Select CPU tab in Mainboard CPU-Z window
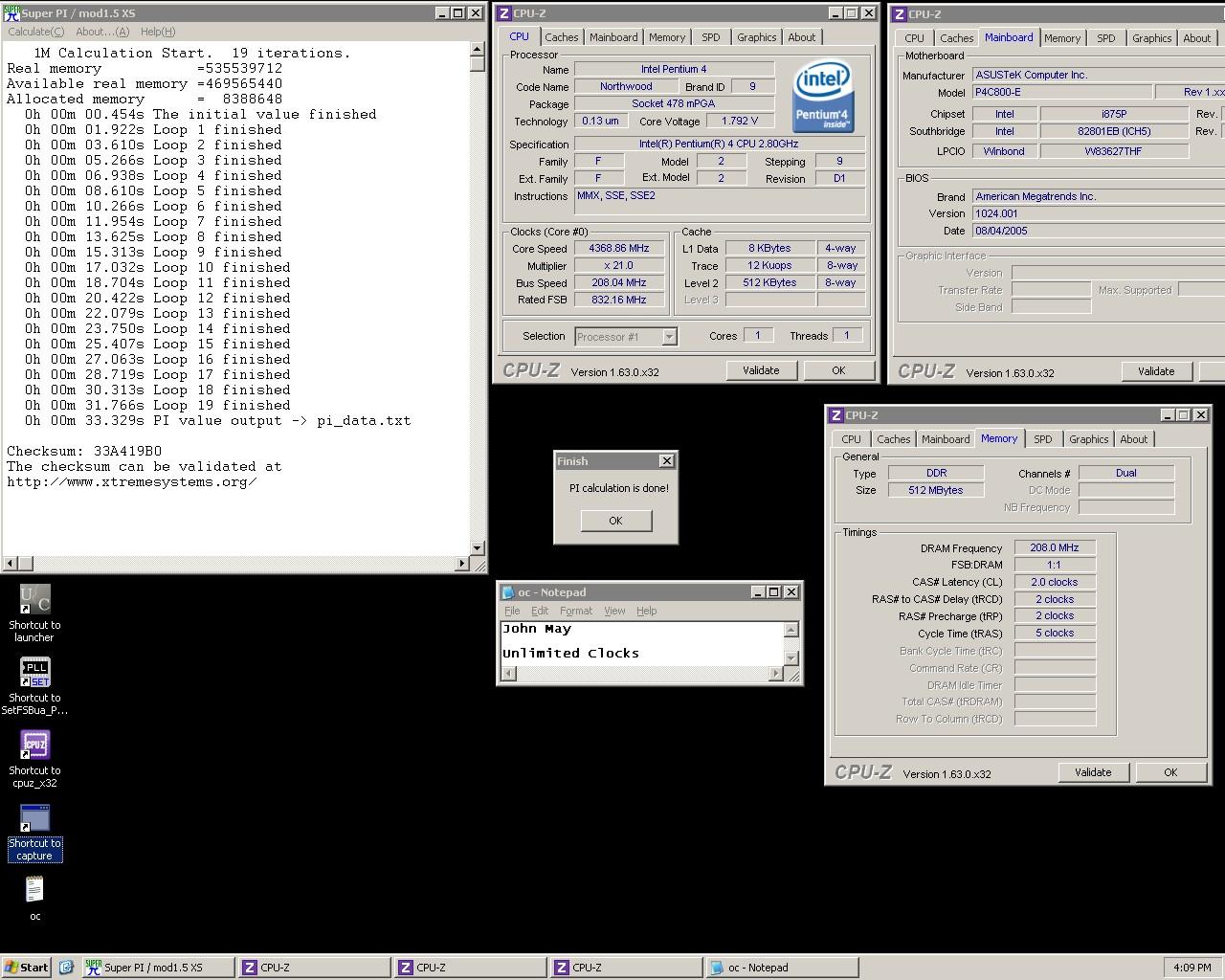Screen dimensions: 1225x980 [x=915, y=38]
